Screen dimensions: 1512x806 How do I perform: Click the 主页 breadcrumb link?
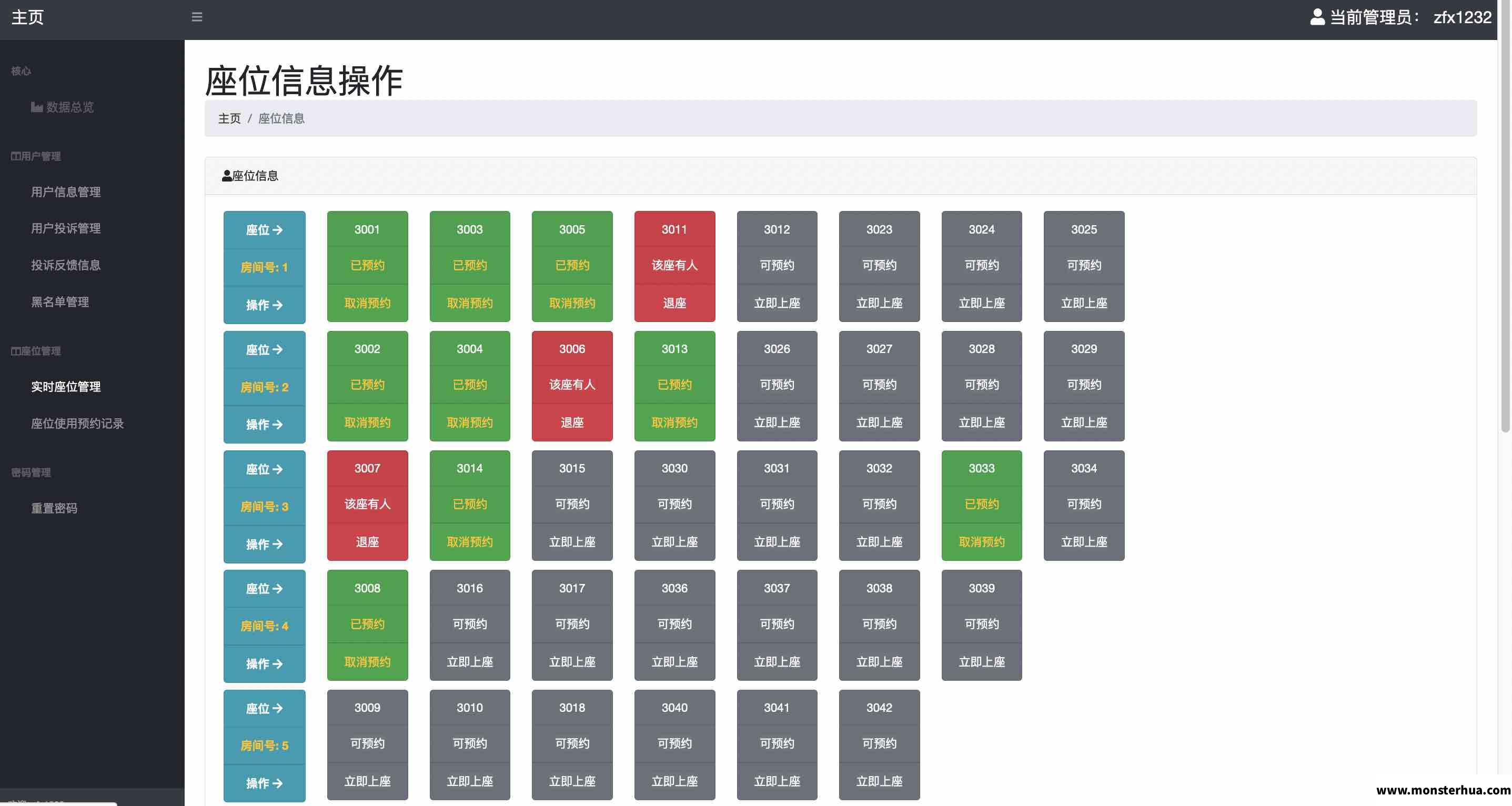pos(229,118)
